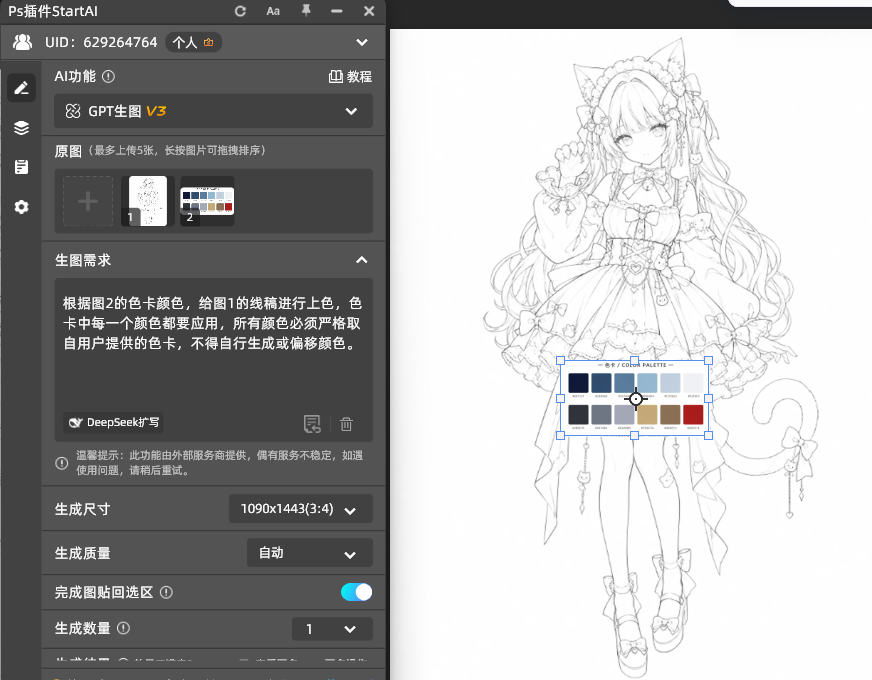Screen dimensions: 872x680
Task: Click the DeepSeek扩写 button
Action: click(x=113, y=423)
